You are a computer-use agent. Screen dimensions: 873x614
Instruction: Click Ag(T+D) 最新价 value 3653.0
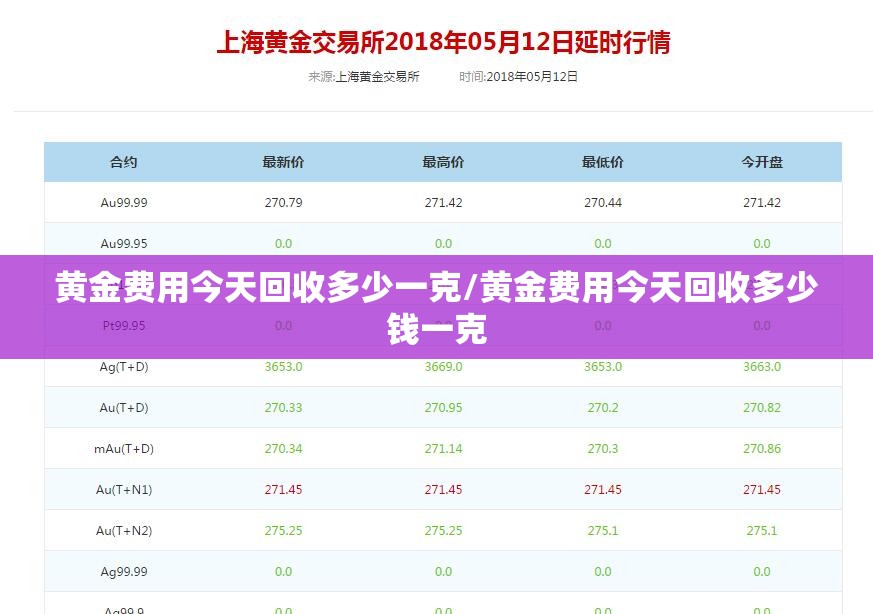tap(283, 367)
